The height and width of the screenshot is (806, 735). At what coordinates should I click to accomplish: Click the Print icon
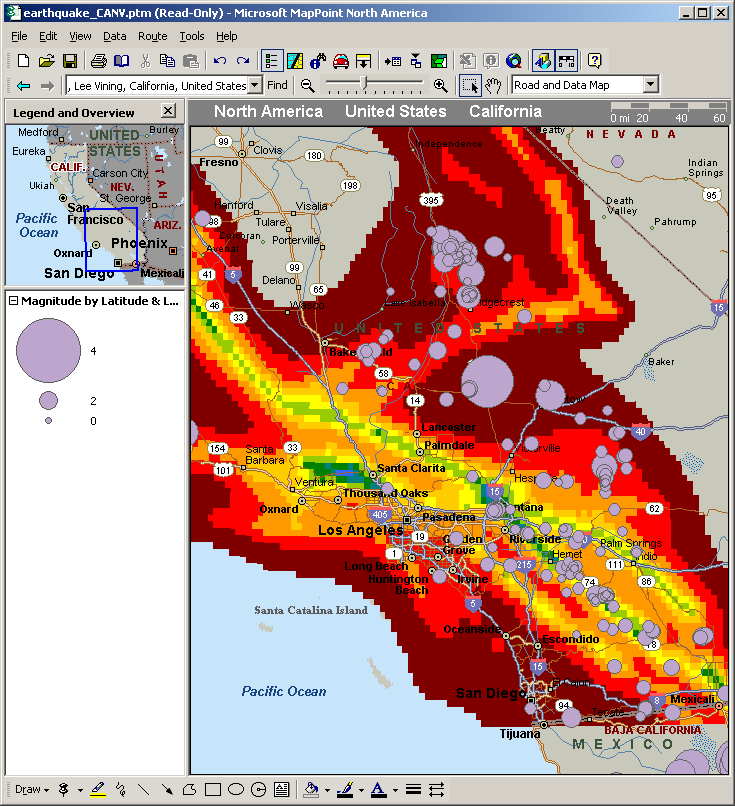(x=99, y=61)
